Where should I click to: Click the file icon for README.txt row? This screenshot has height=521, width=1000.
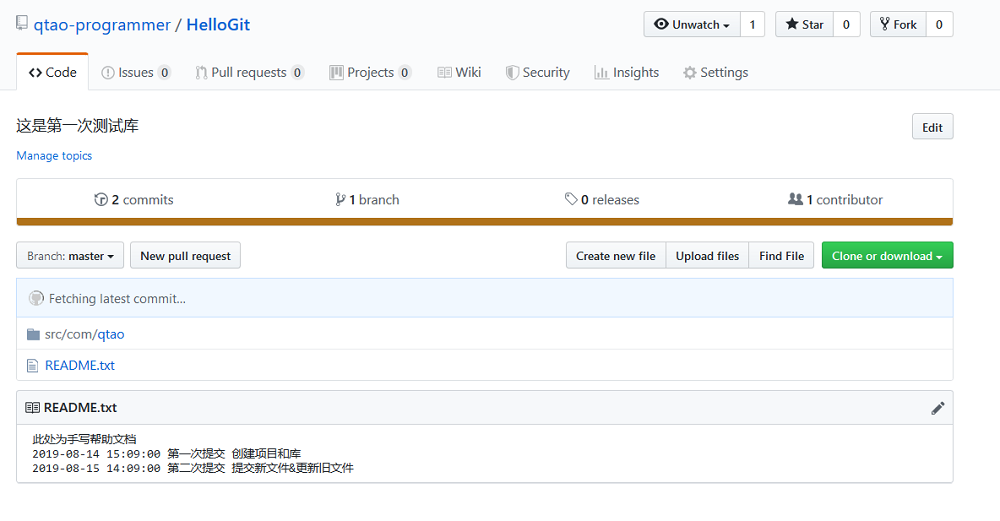point(33,365)
